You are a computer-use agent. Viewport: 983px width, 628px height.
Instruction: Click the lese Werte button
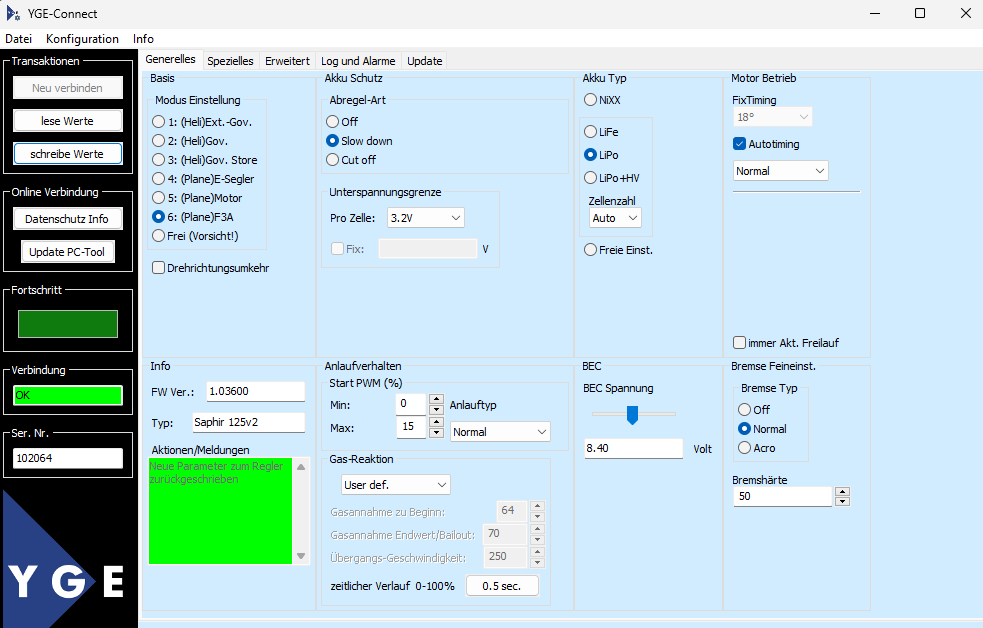(67, 121)
